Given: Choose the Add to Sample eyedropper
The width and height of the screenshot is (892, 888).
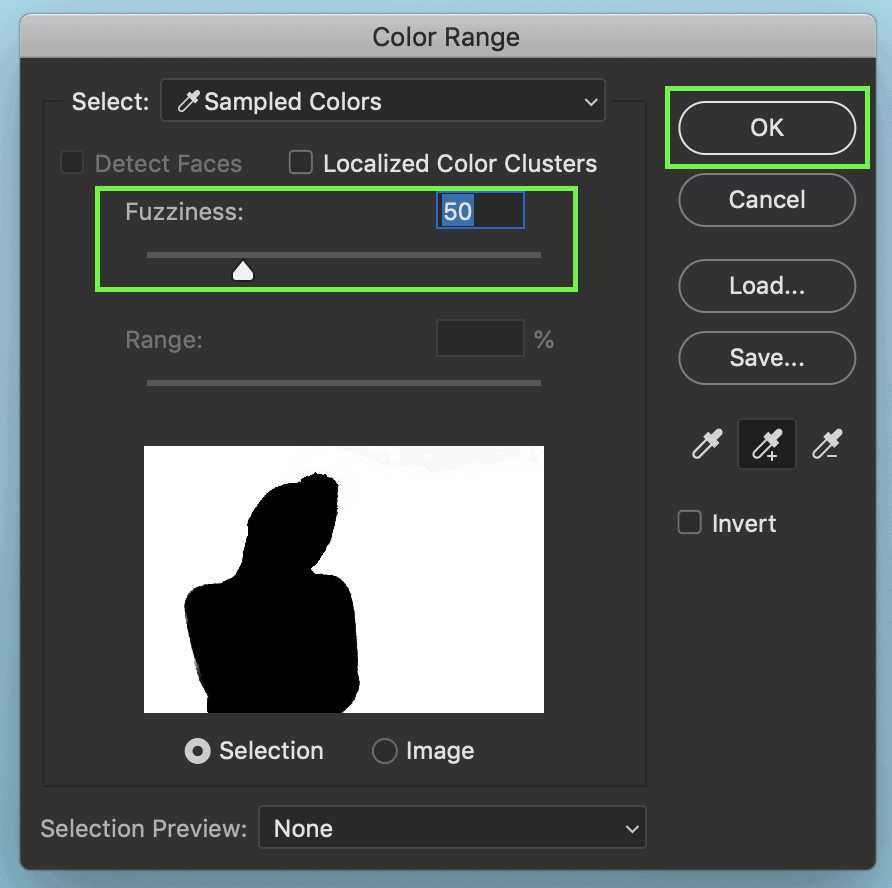Looking at the screenshot, I should pos(767,444).
